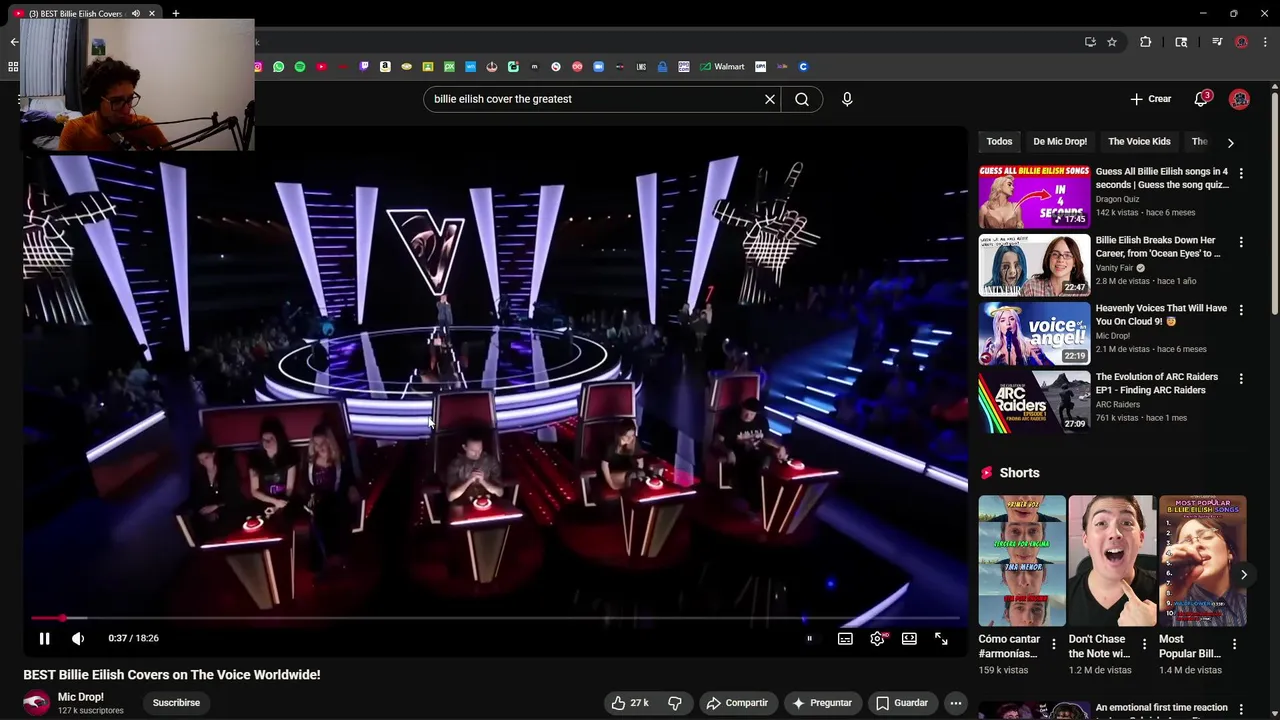Click the Shorts section heading

point(1019,473)
